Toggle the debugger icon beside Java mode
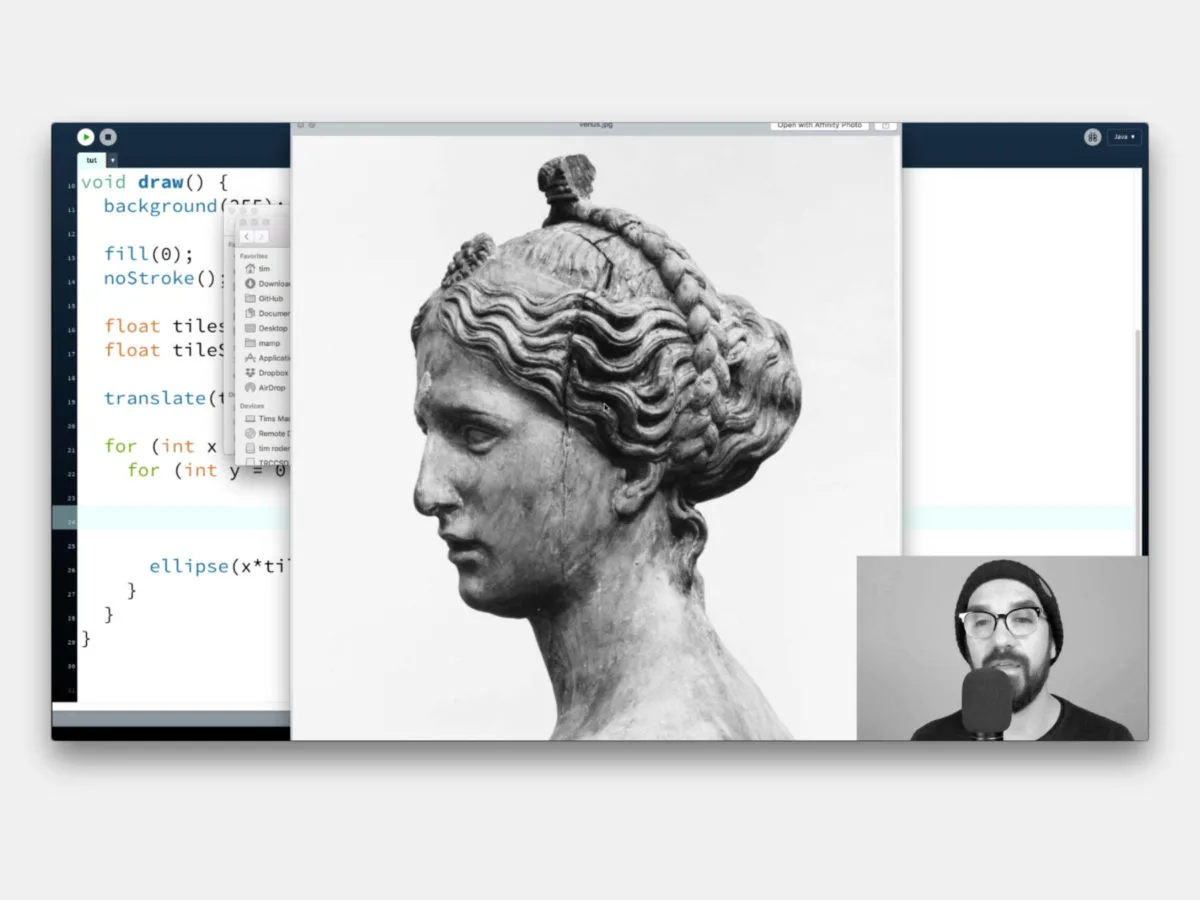The height and width of the screenshot is (900, 1200). 1092,137
